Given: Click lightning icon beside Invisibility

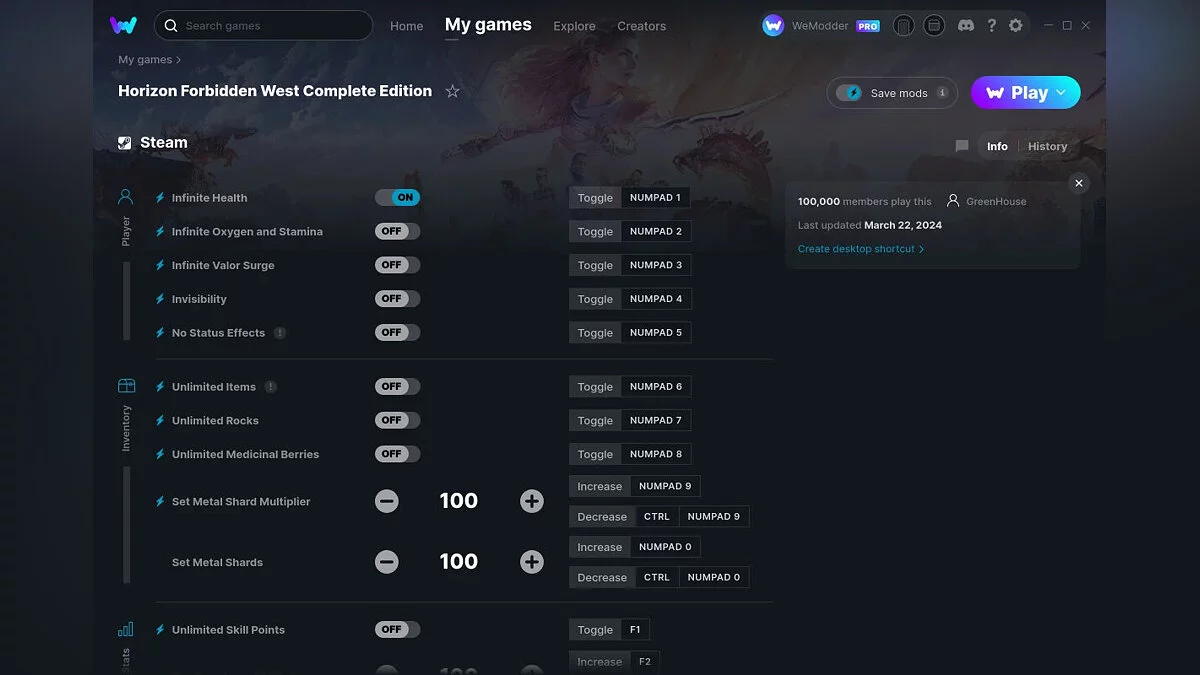Looking at the screenshot, I should pos(160,299).
